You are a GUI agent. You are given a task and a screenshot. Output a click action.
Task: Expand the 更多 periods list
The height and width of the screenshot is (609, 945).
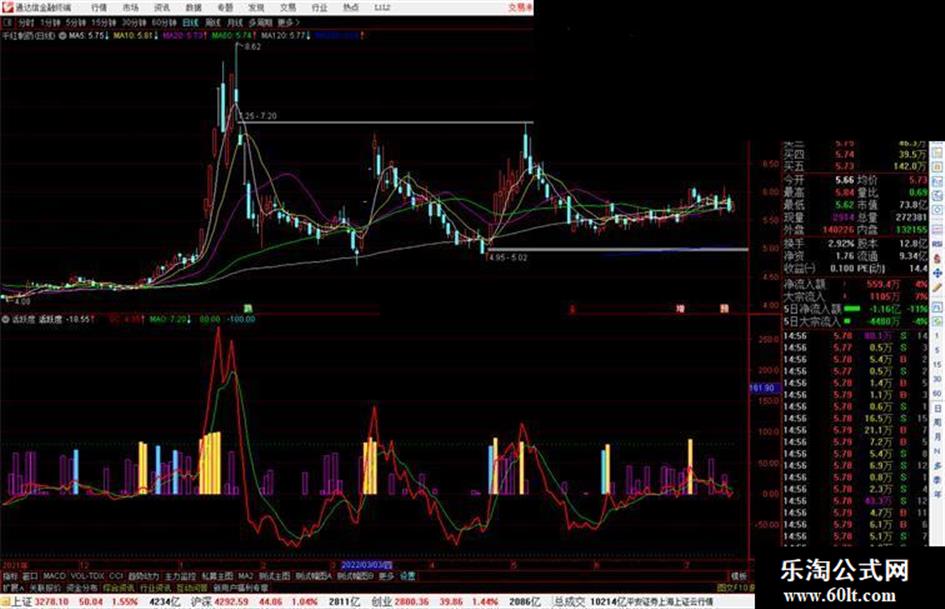[x=289, y=22]
